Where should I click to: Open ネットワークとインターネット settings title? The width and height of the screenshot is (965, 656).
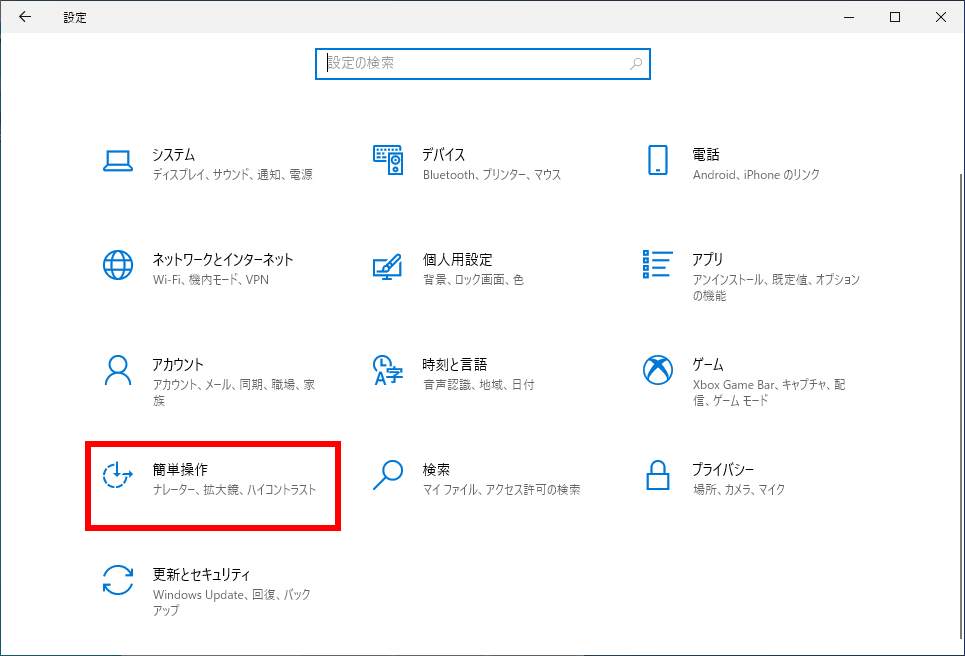[223, 260]
